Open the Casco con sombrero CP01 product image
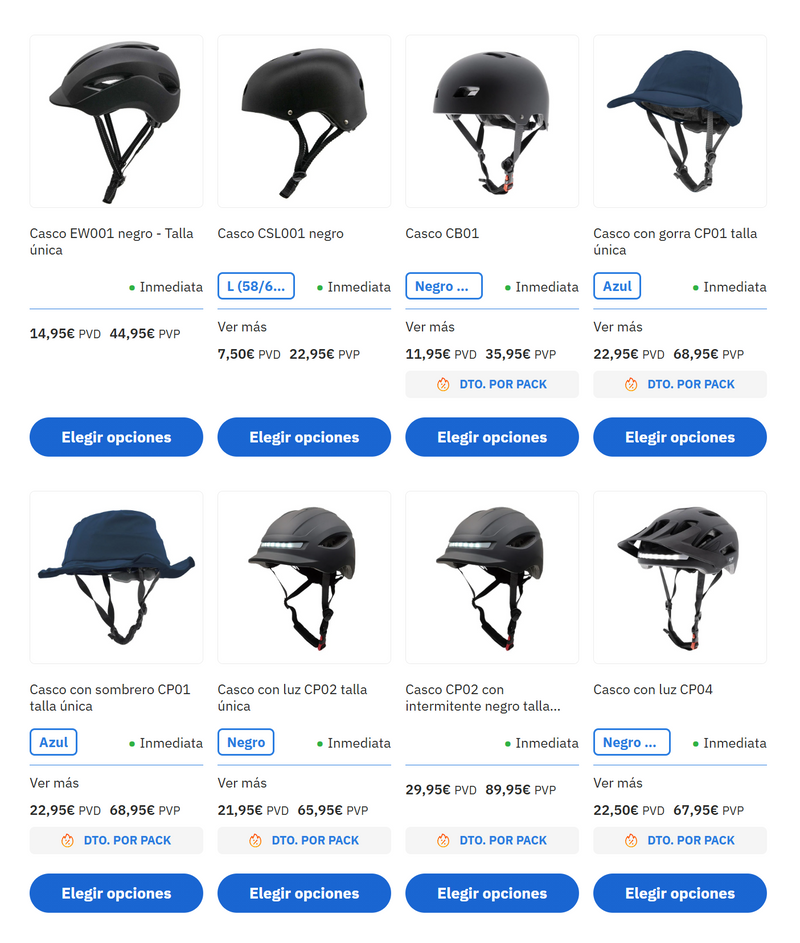800x943 pixels. pyautogui.click(x=116, y=577)
